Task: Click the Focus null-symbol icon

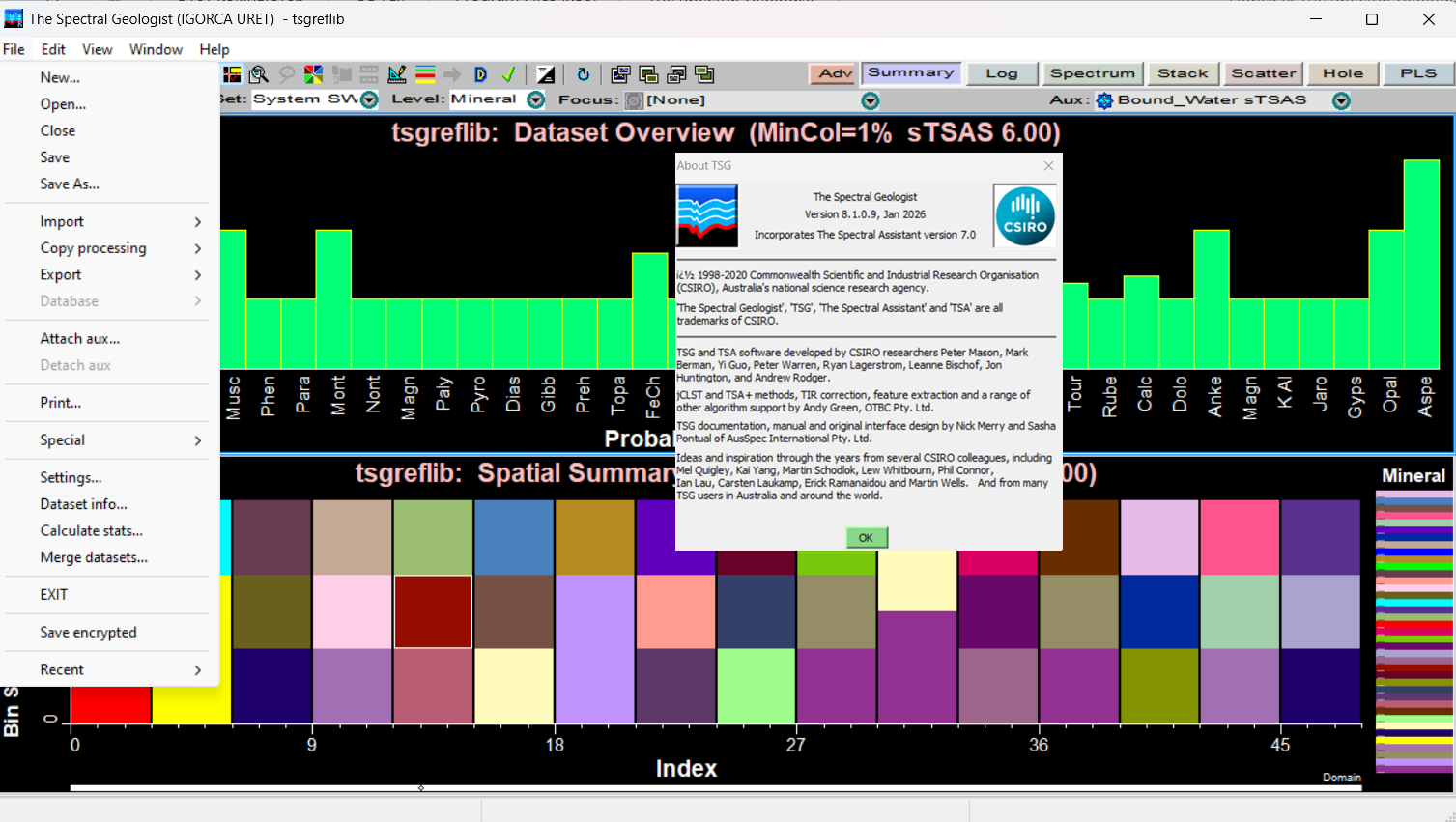Action: (x=634, y=100)
